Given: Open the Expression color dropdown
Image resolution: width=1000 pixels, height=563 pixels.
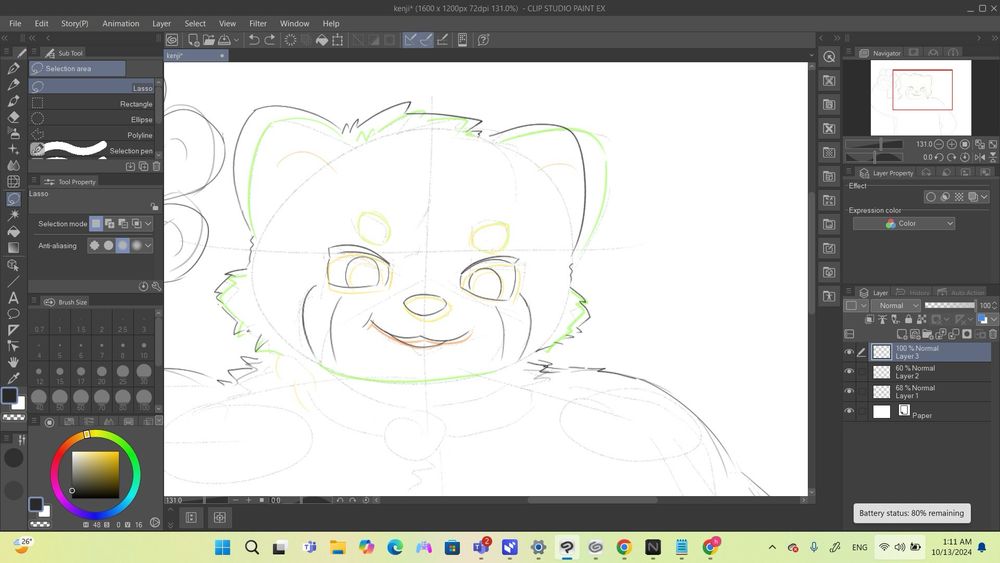Looking at the screenshot, I should coord(904,224).
